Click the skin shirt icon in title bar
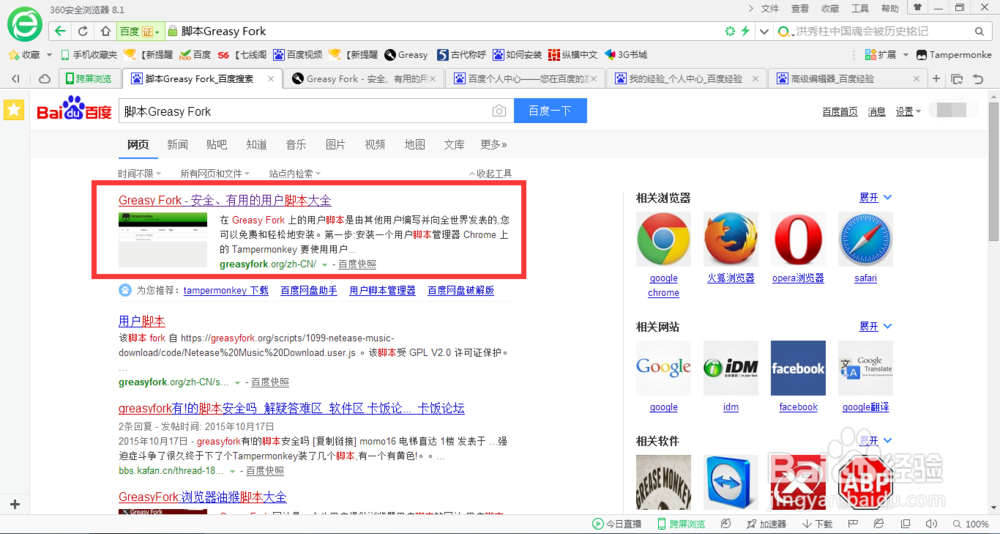The image size is (1000, 534). click(x=918, y=8)
